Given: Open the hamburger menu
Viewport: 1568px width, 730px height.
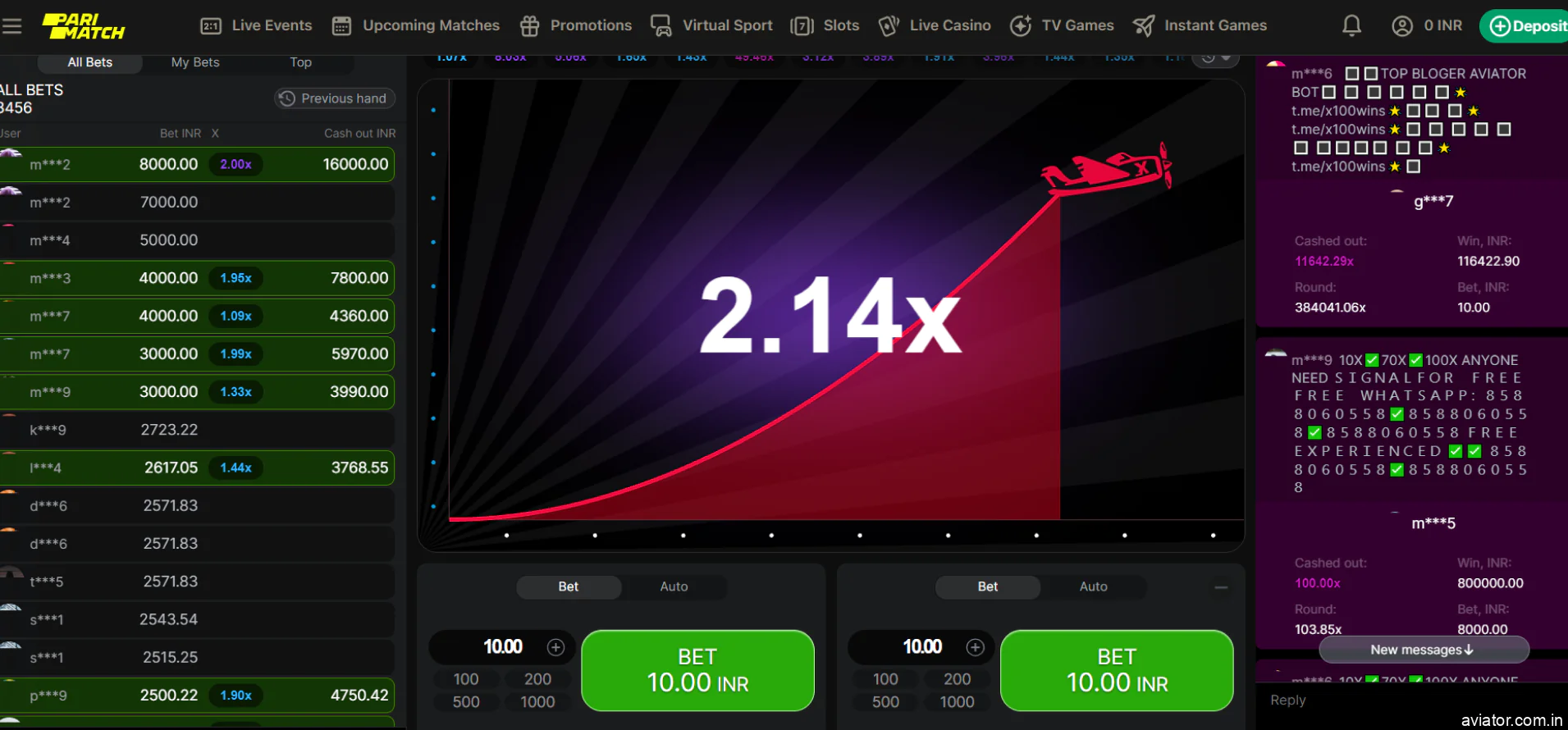Looking at the screenshot, I should point(11,25).
